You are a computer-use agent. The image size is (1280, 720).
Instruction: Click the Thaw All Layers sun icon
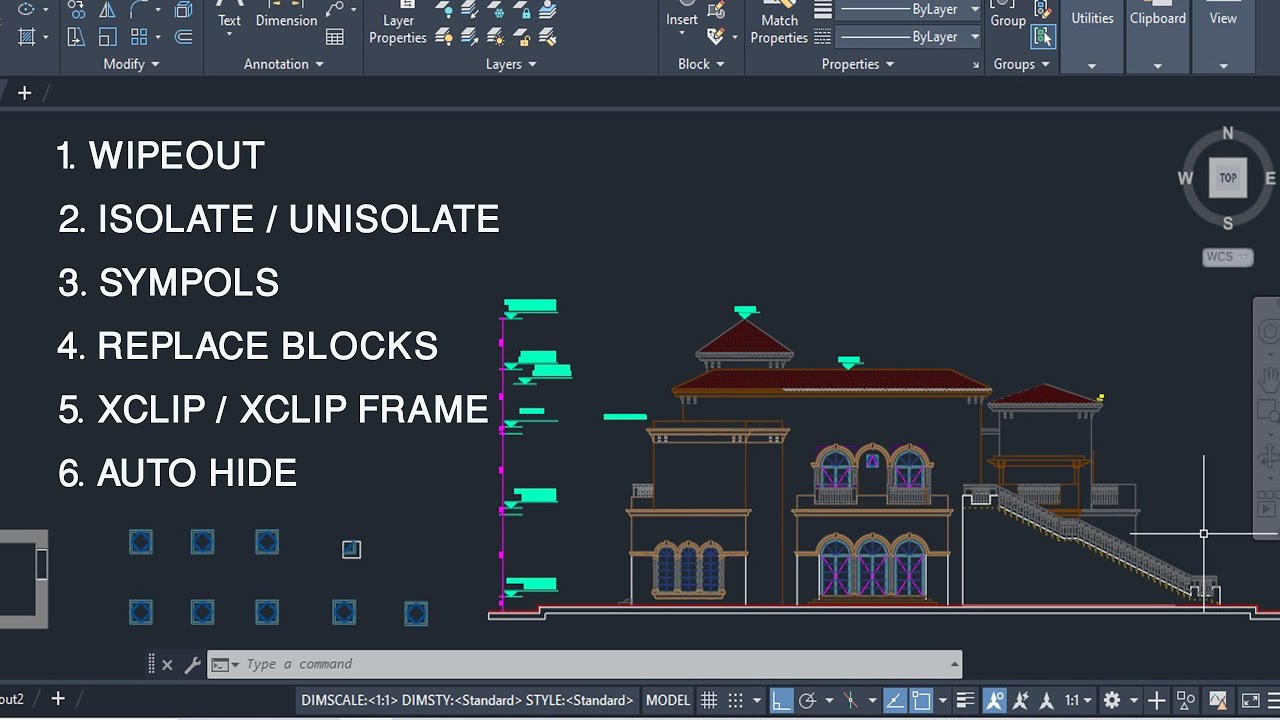point(496,37)
